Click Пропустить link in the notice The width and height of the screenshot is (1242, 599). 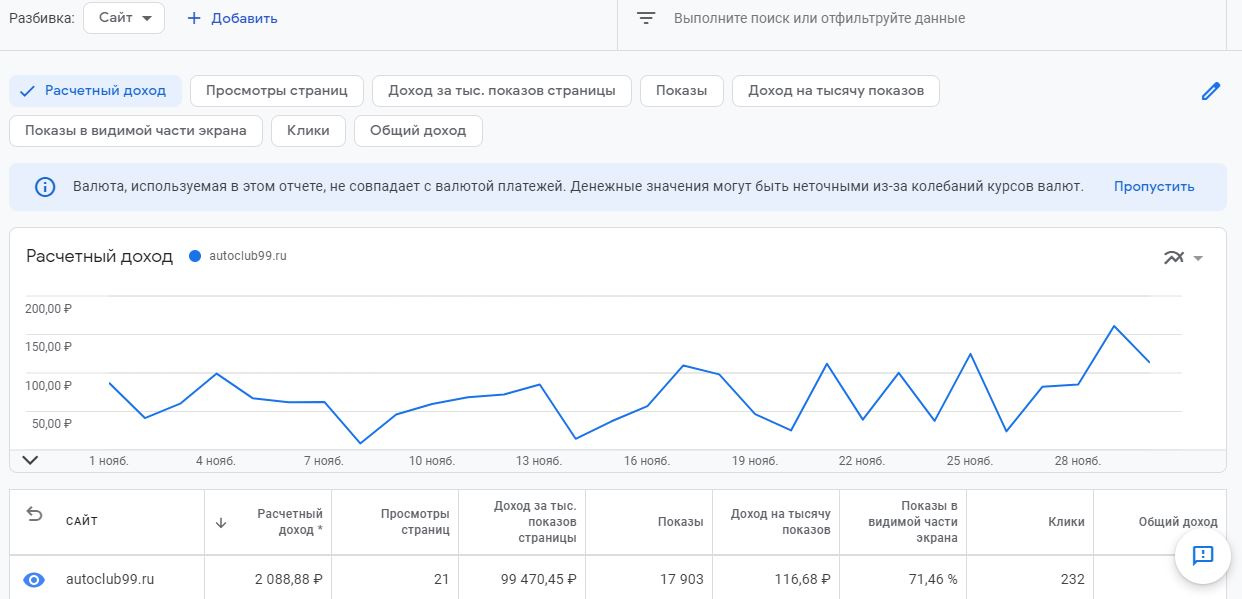click(x=1154, y=187)
